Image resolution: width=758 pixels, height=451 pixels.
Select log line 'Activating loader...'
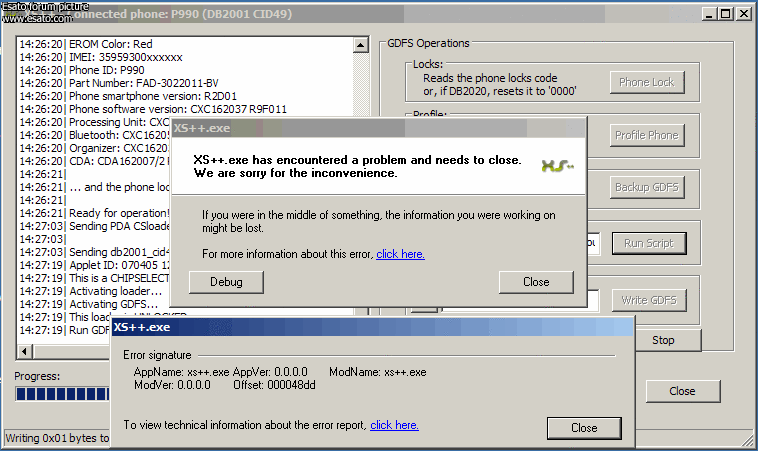[x=116, y=291]
